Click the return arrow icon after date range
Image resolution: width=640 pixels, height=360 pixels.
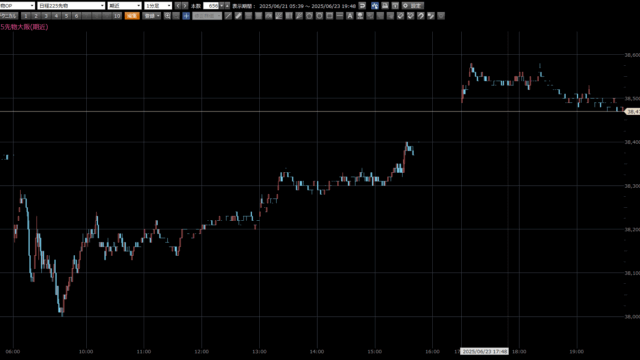[362, 6]
